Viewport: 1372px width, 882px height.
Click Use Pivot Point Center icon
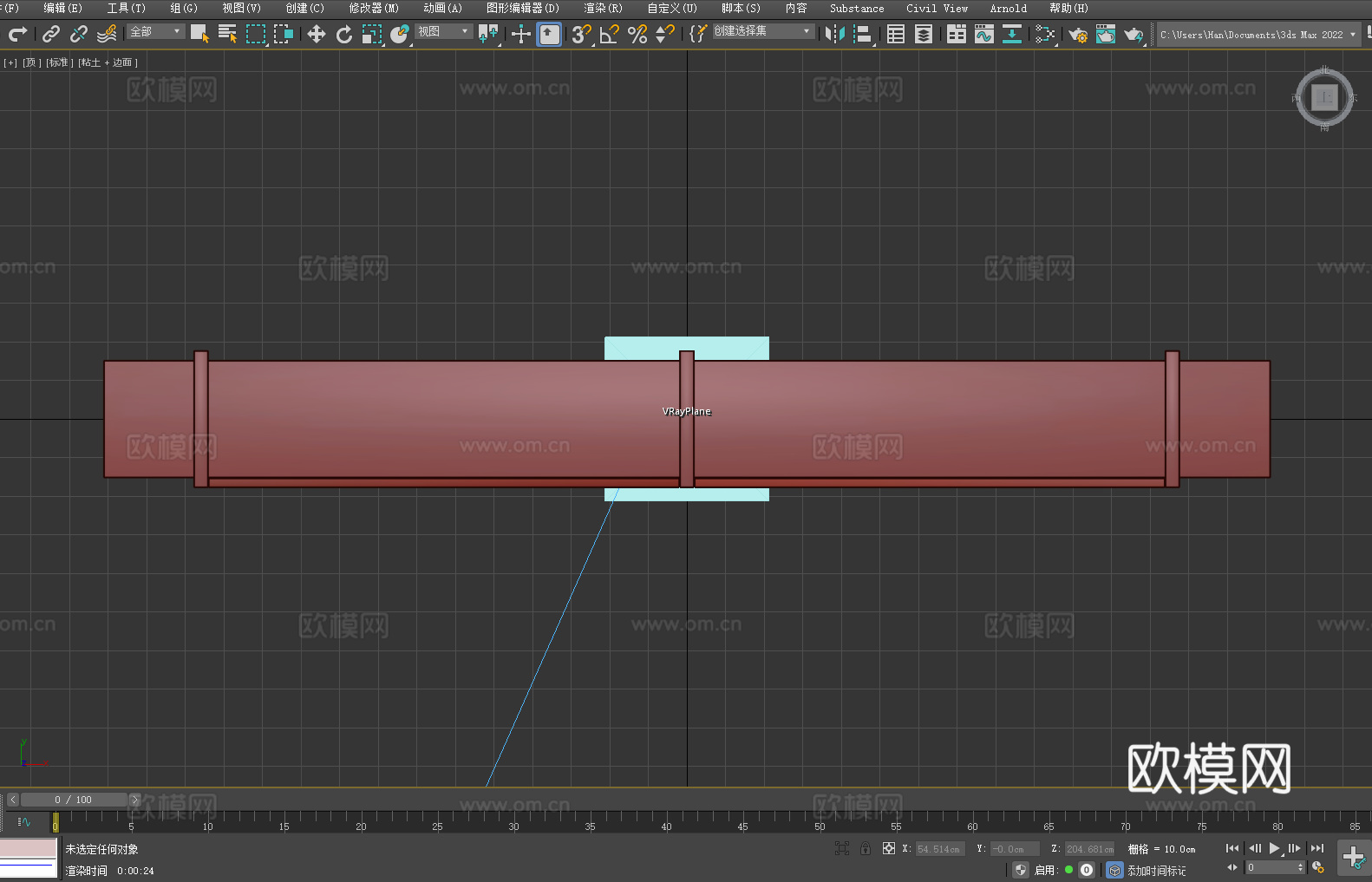488,34
